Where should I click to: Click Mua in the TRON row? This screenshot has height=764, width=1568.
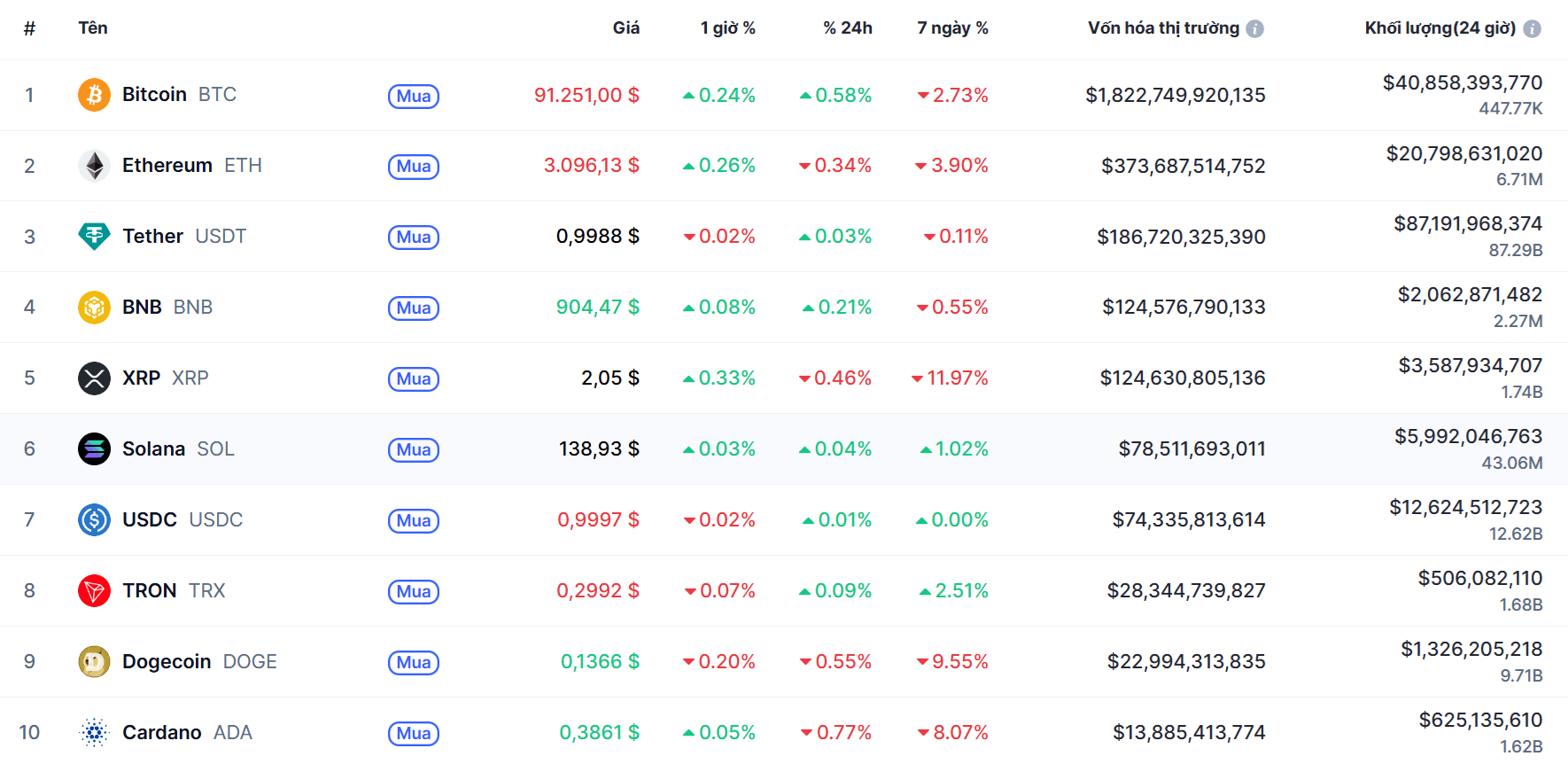(414, 592)
